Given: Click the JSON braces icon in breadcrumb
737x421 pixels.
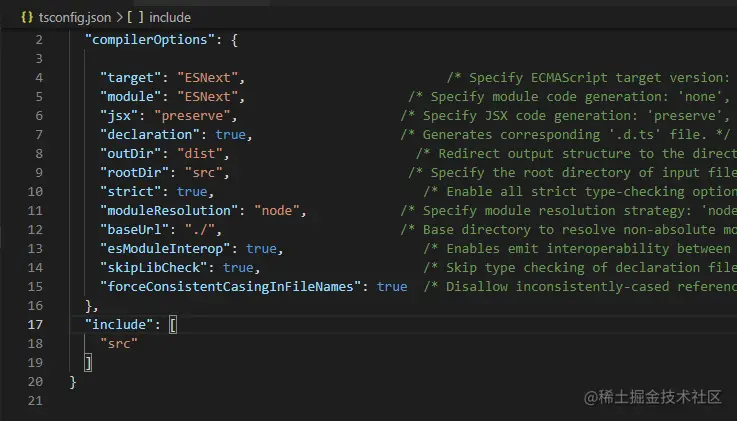Looking at the screenshot, I should (27, 17).
